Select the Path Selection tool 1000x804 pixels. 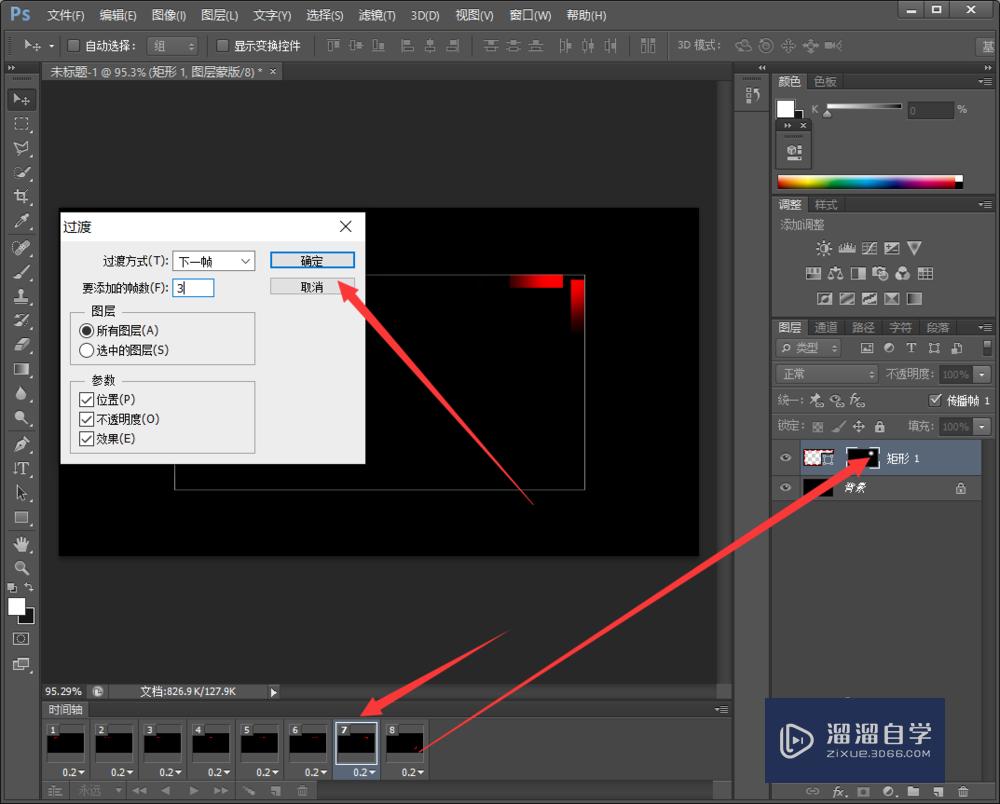21,493
